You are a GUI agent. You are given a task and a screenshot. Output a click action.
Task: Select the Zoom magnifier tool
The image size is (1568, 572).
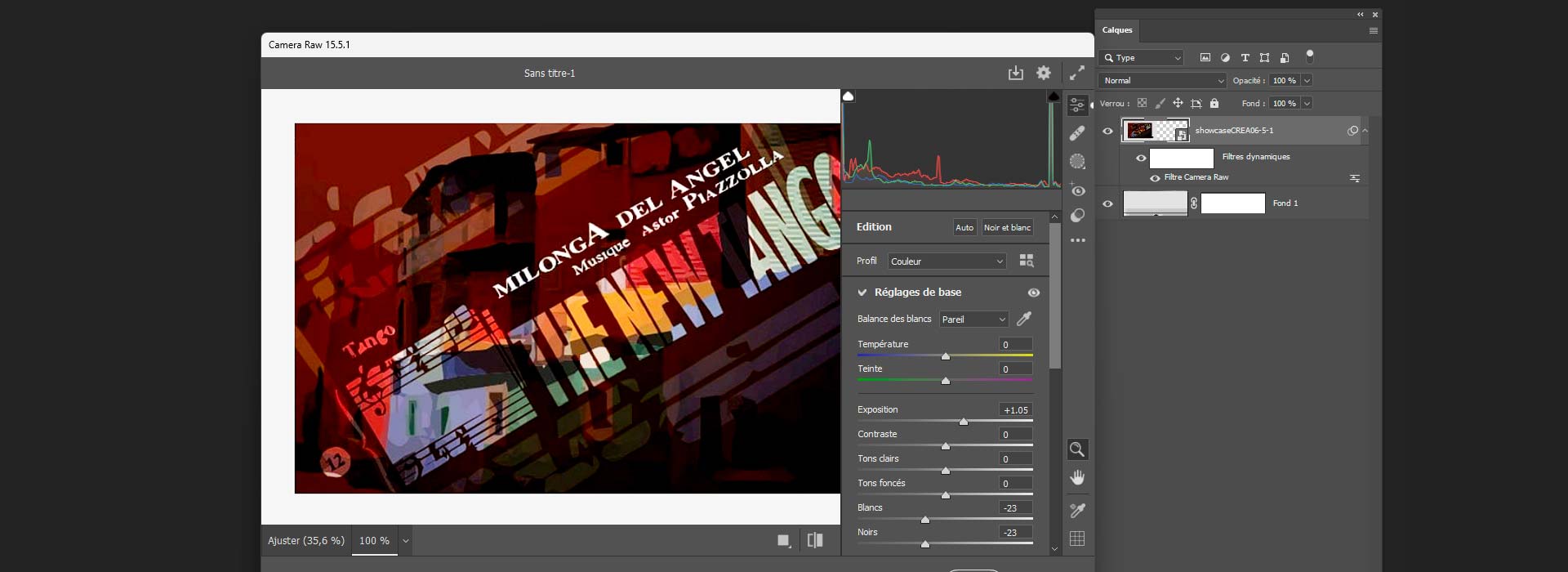point(1077,449)
